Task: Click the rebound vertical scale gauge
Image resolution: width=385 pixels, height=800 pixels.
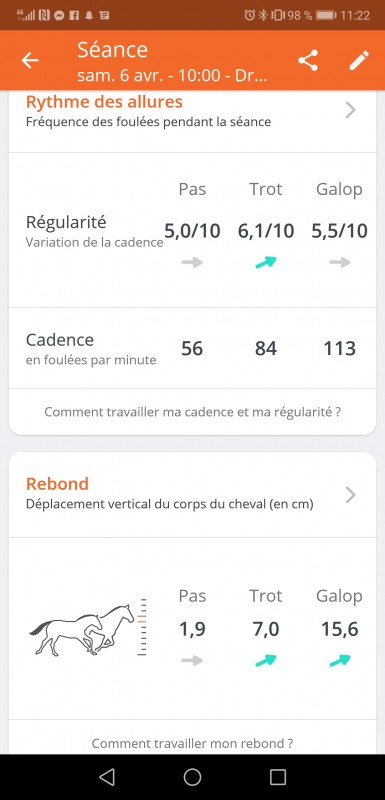Action: click(x=143, y=627)
